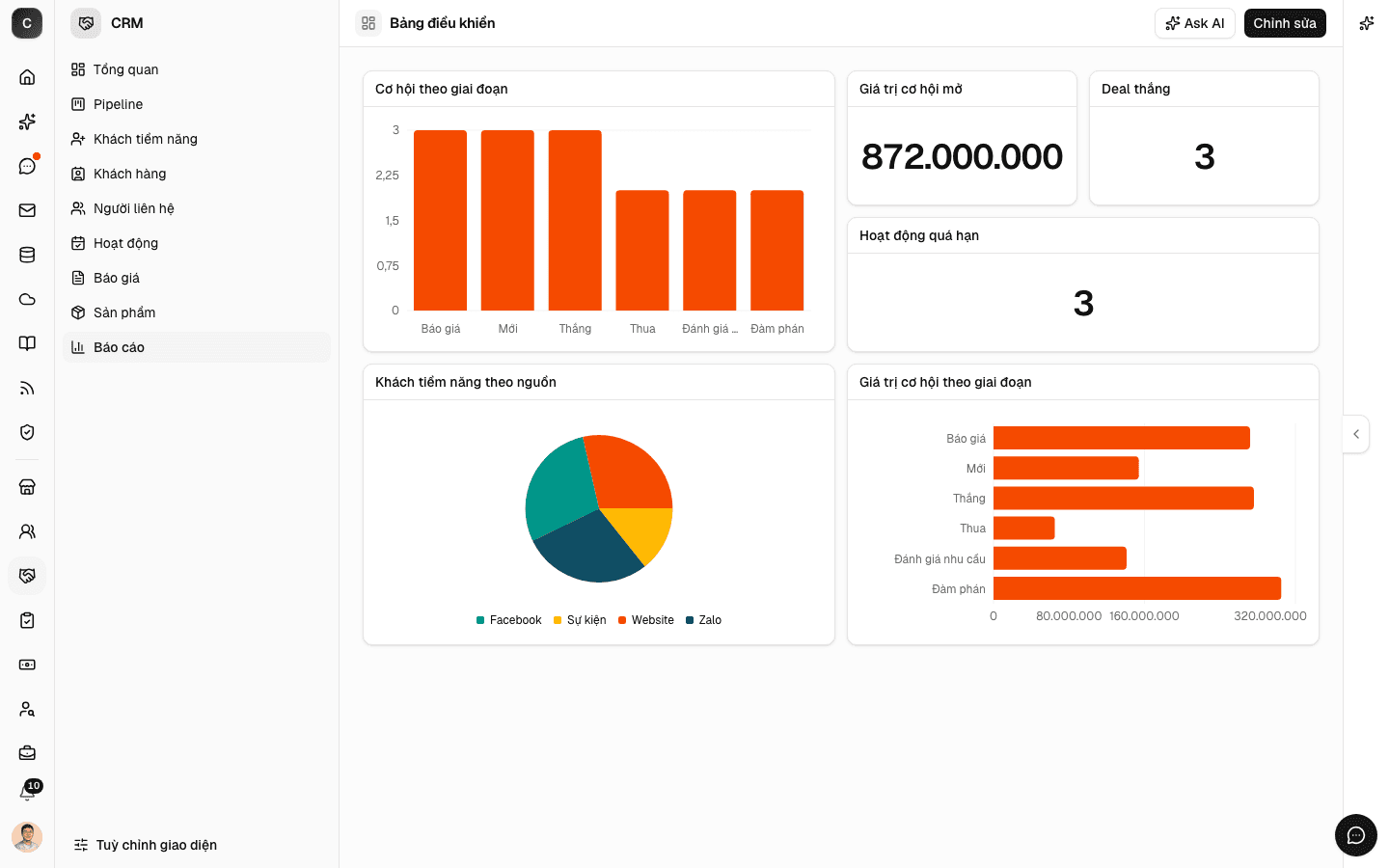Open the mail envelope icon
Screen dimensions: 1389x868
(27, 210)
